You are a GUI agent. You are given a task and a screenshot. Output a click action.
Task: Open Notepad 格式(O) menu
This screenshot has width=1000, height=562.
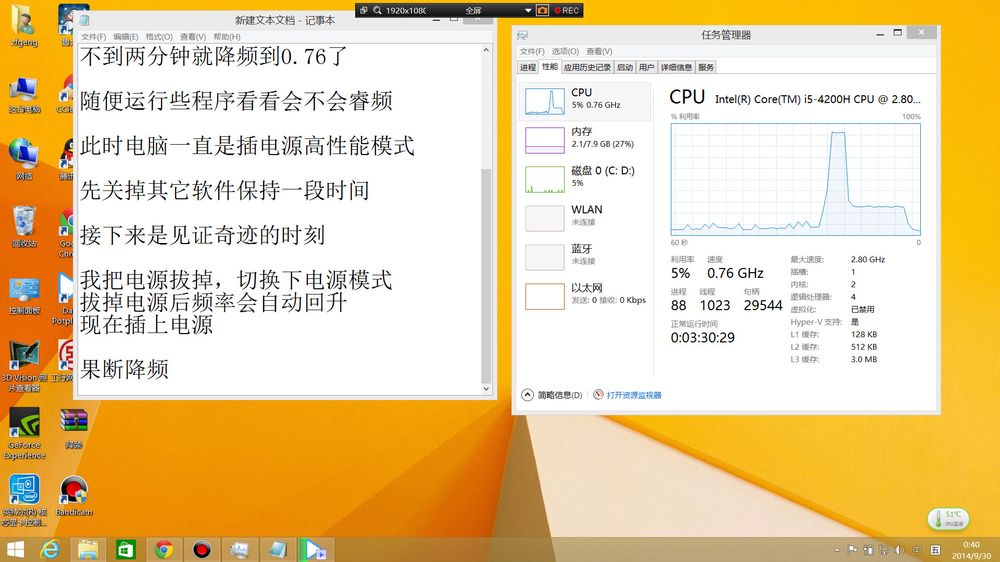tap(159, 36)
